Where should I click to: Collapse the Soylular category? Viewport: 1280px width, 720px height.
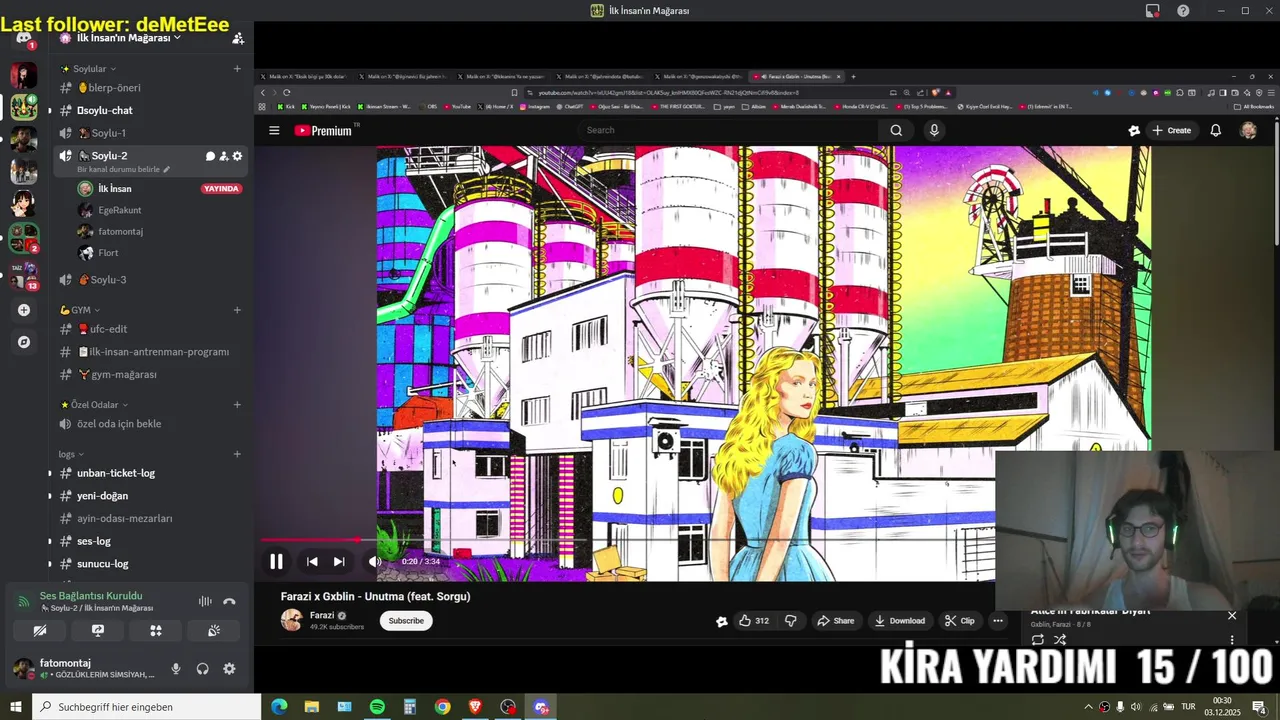pos(87,69)
